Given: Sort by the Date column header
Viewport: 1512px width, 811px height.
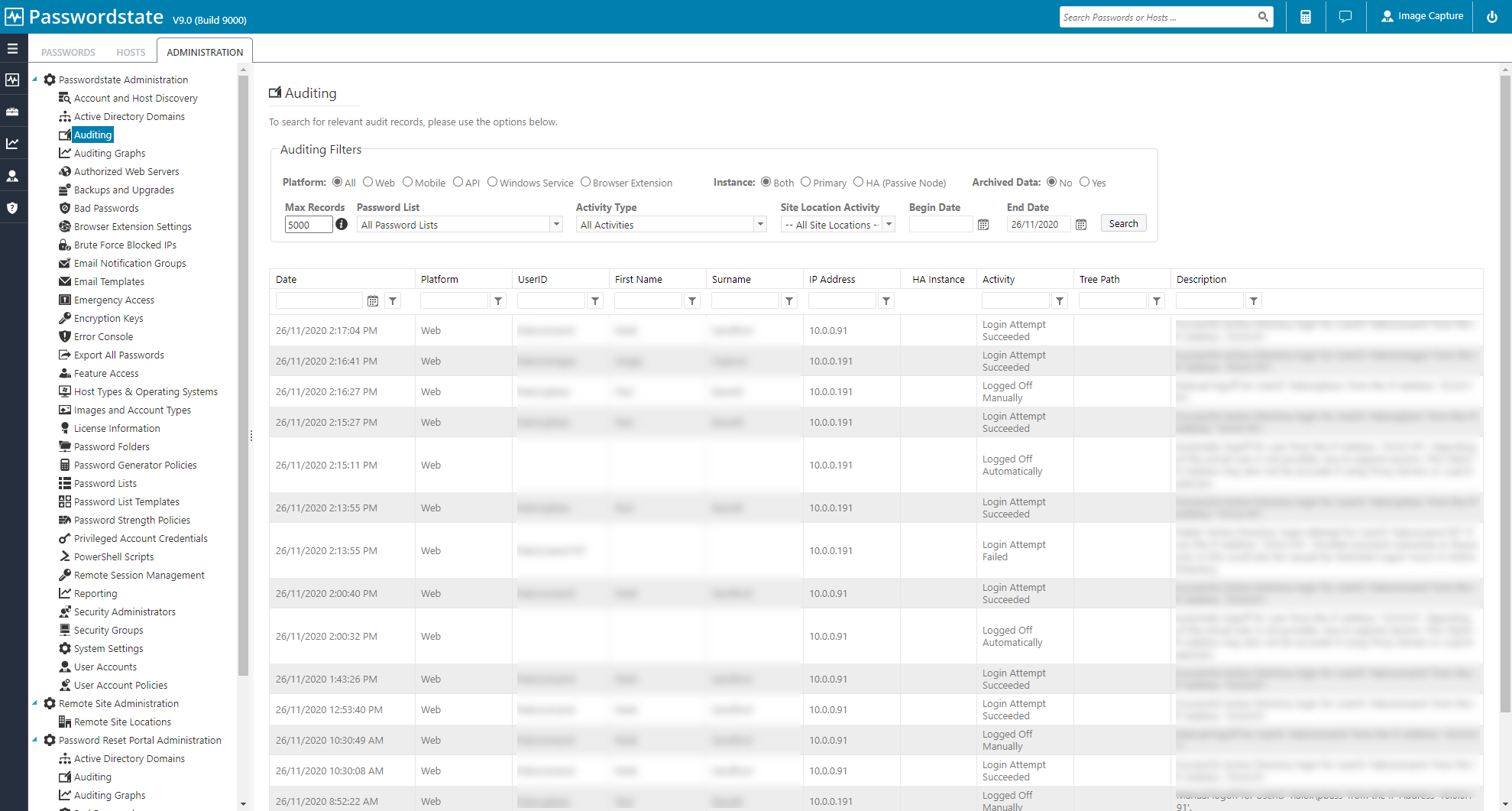Looking at the screenshot, I should 286,279.
